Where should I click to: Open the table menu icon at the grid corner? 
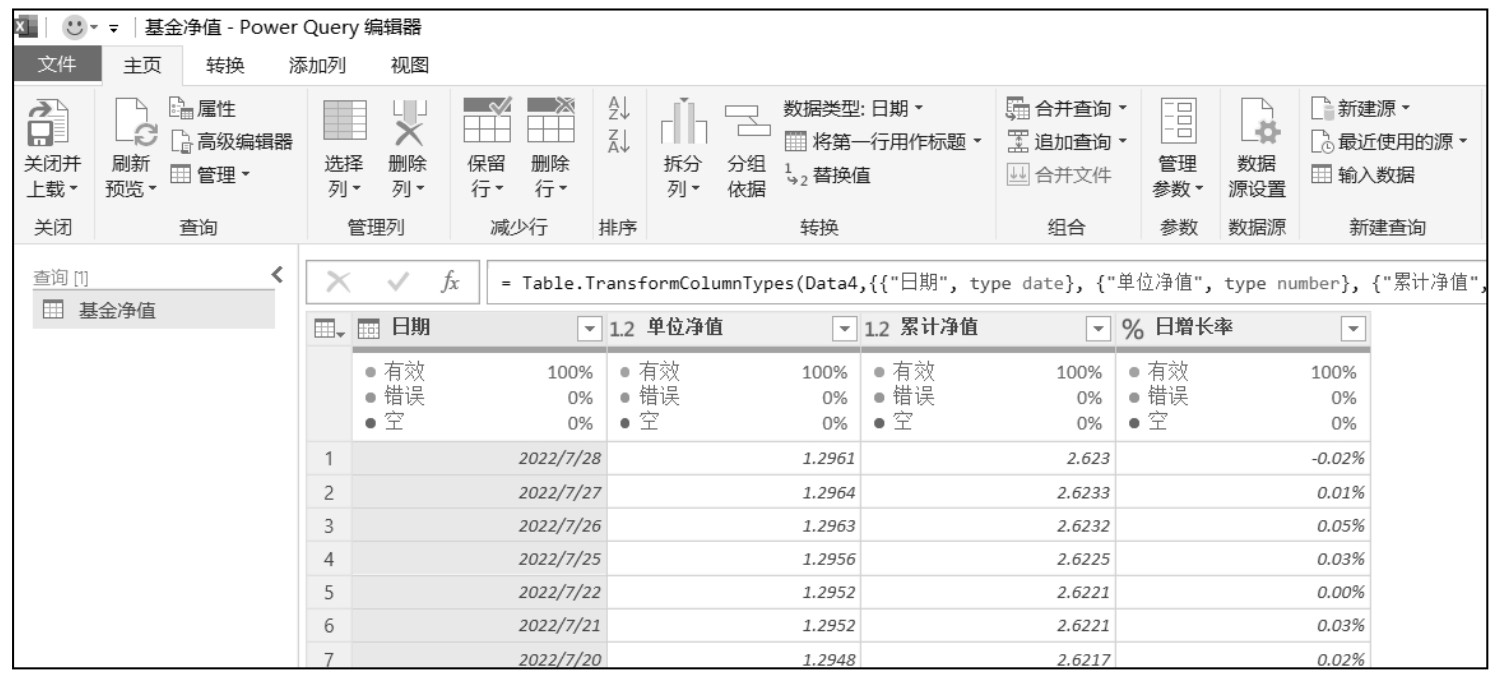pyautogui.click(x=328, y=328)
